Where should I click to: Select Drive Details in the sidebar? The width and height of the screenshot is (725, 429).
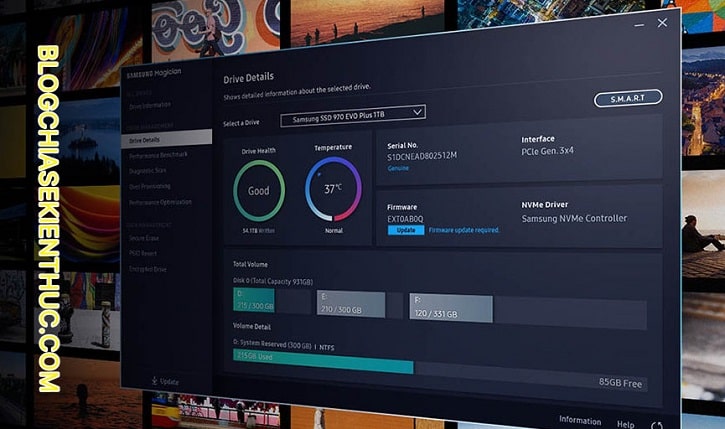(x=166, y=139)
